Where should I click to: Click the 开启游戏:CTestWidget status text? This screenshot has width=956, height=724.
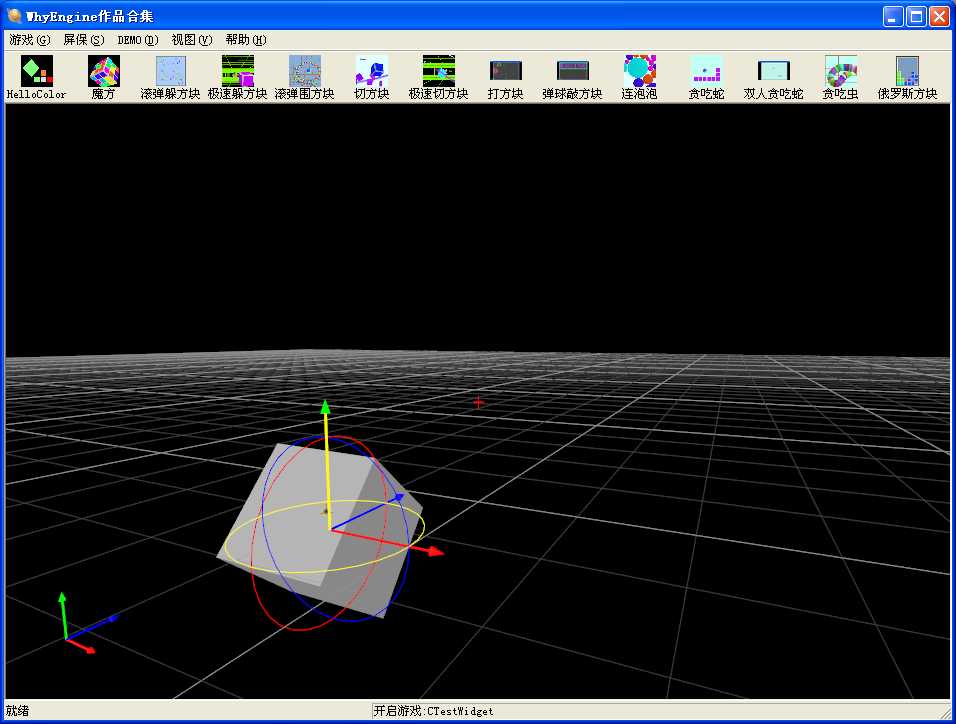pos(433,711)
